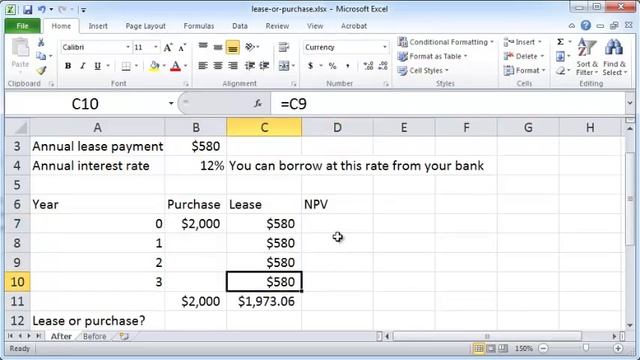Select the After sheet tab
The height and width of the screenshot is (360, 640).
[x=61, y=336]
